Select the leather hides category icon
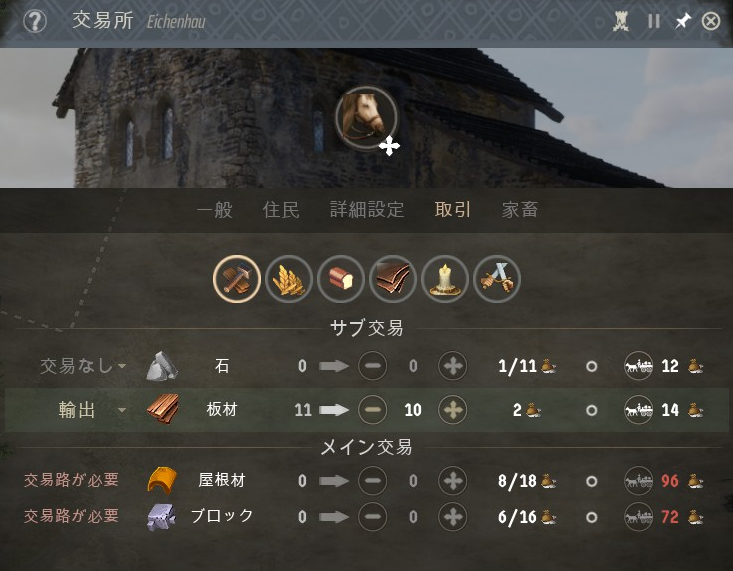 pos(393,279)
